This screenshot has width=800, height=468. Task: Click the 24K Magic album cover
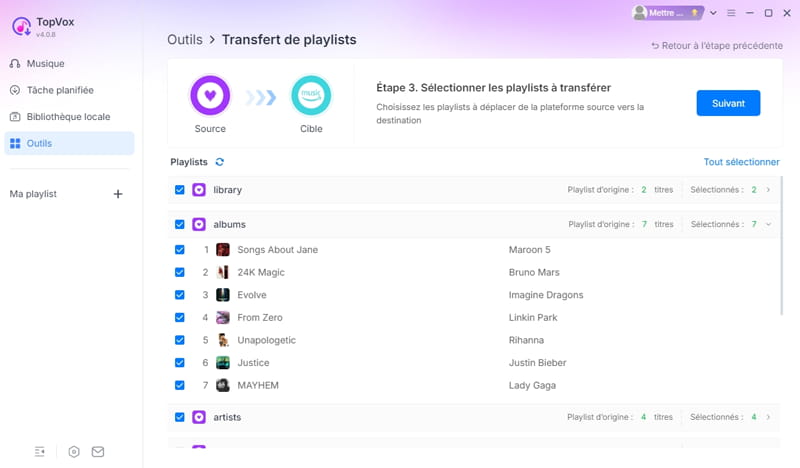point(223,272)
